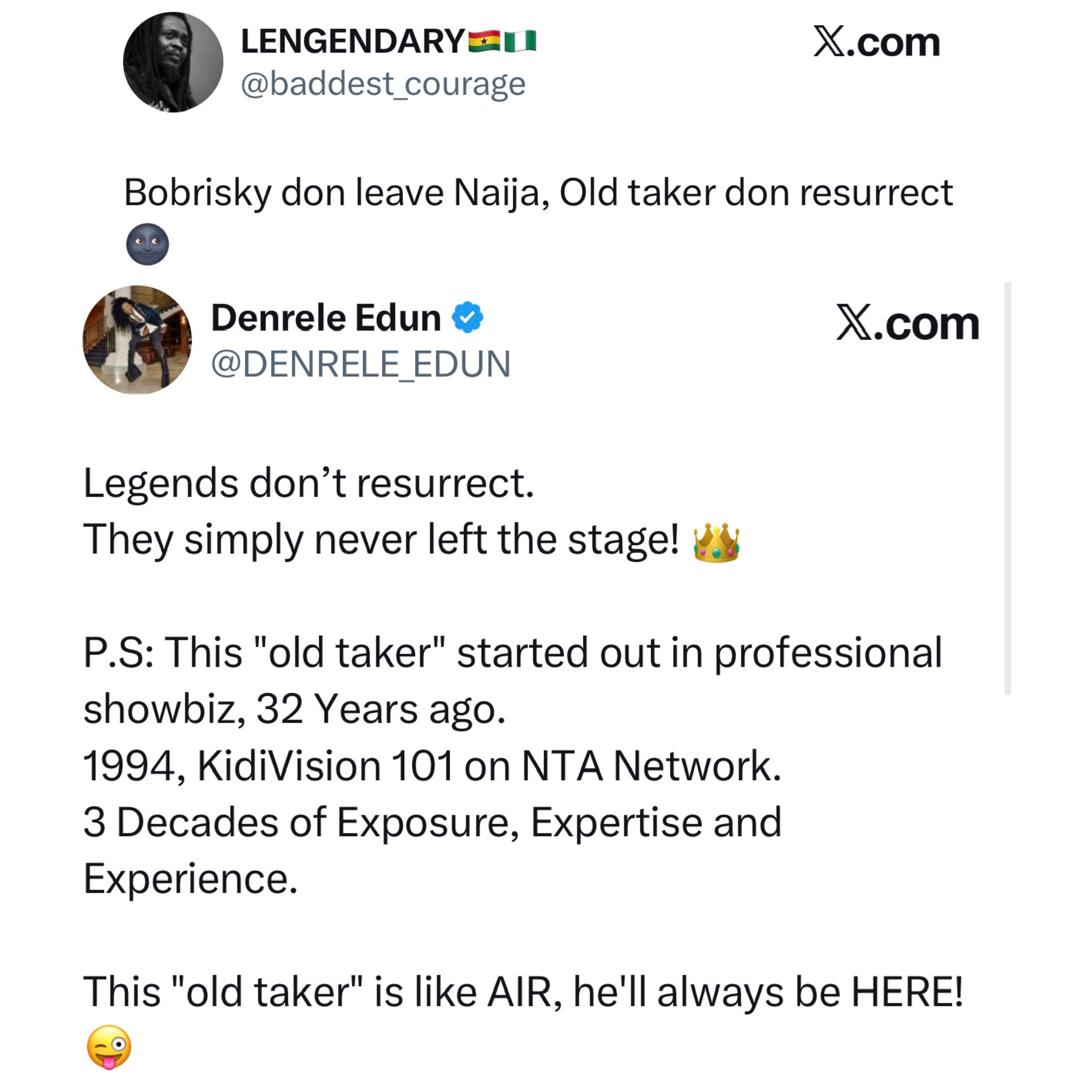Open the @DENRELE_EDUN handle
This screenshot has width=1080, height=1080.
point(360,364)
